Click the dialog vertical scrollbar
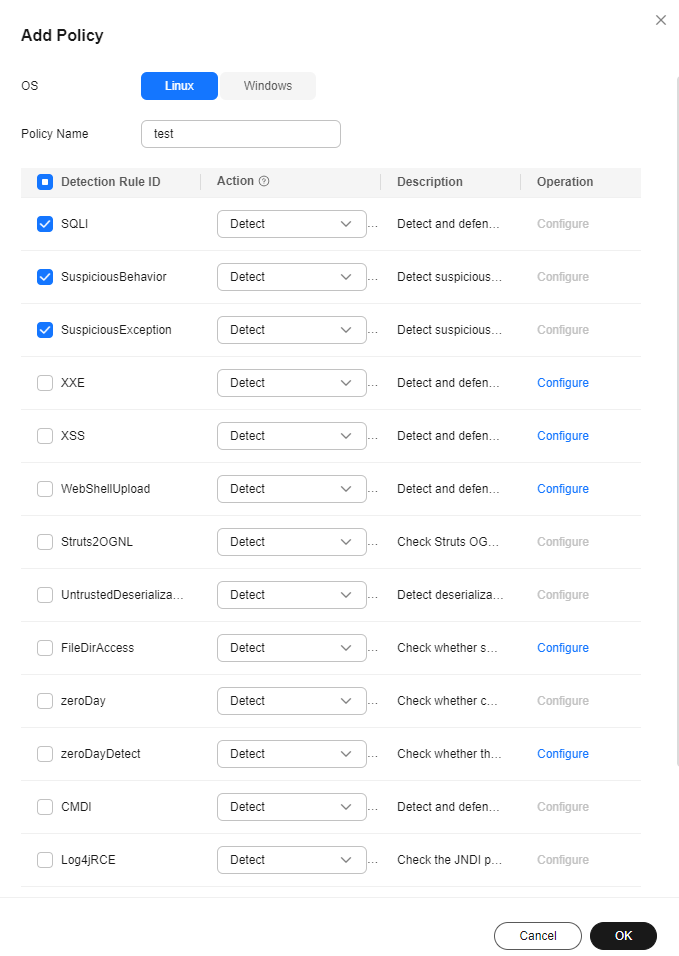679x956 pixels. (x=677, y=421)
